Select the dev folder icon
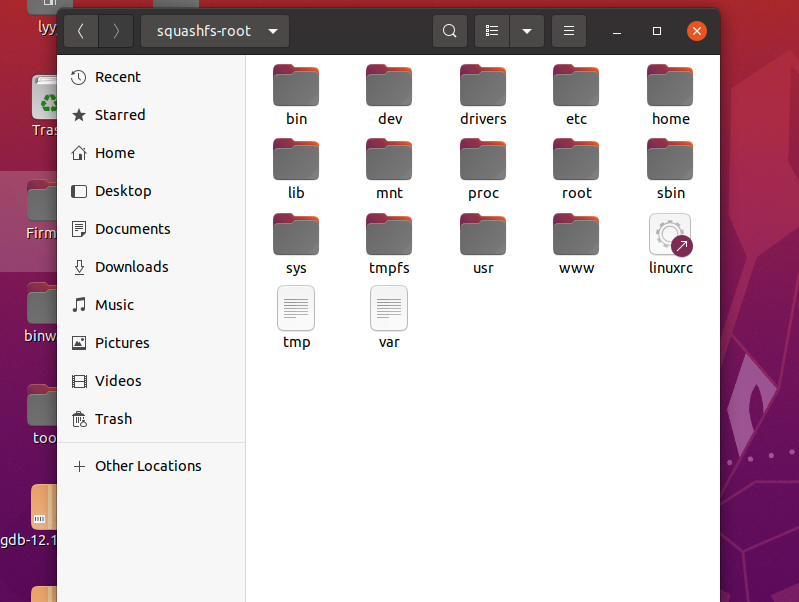Screen dimensions: 799x602 389,86
